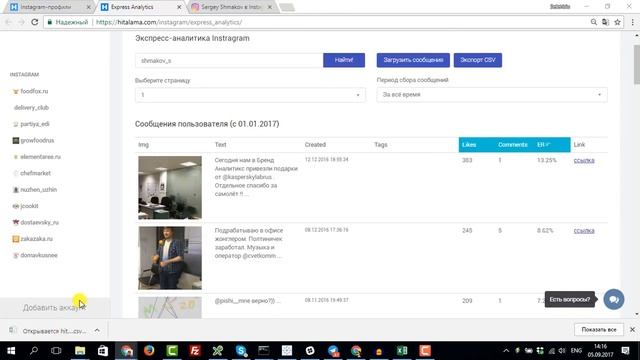Image resolution: width=640 pixels, height=360 pixels.
Task: Click the Экспорт CSV button
Action: tap(478, 60)
